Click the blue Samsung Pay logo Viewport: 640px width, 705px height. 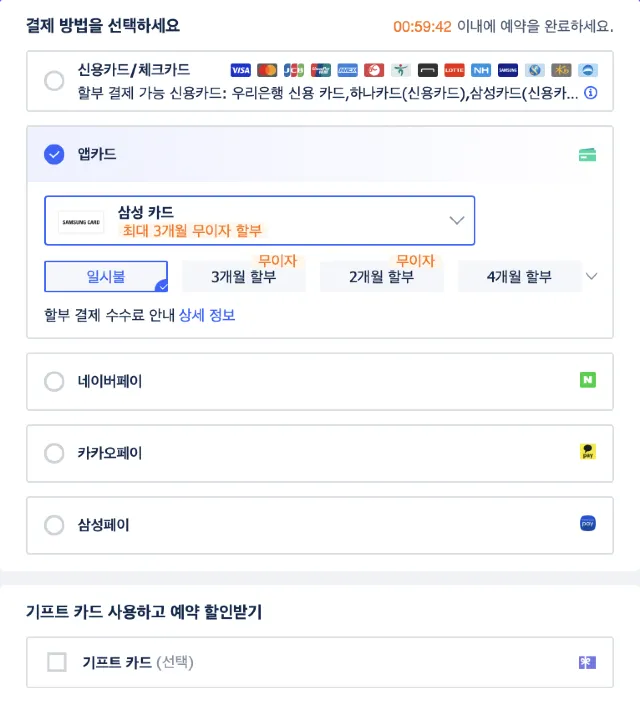pos(588,524)
